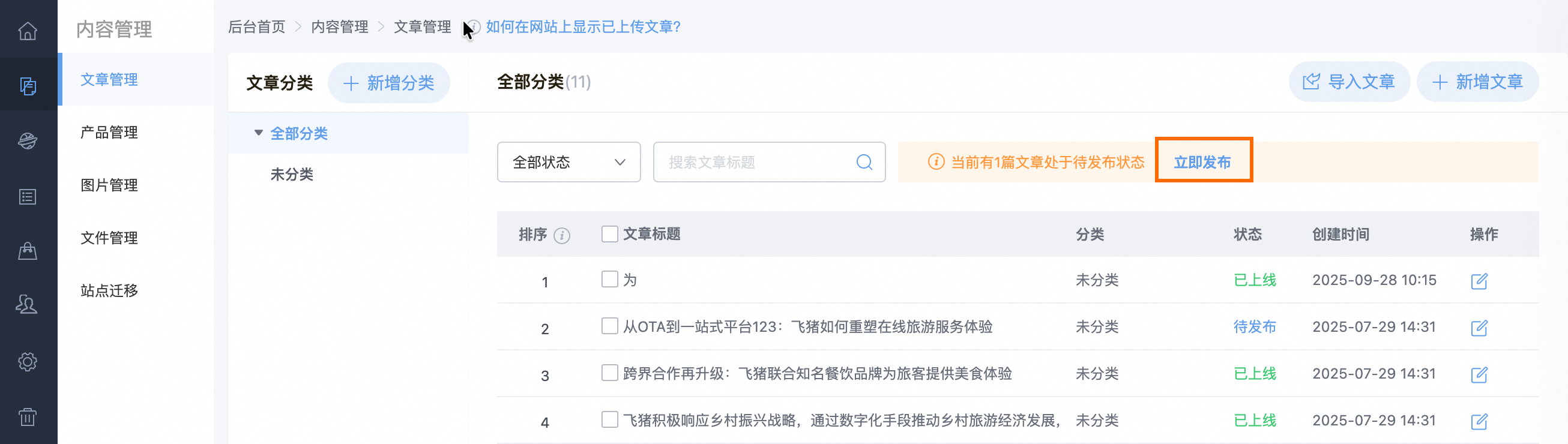
Task: Open 产品管理 in the side menu
Action: pos(110,133)
